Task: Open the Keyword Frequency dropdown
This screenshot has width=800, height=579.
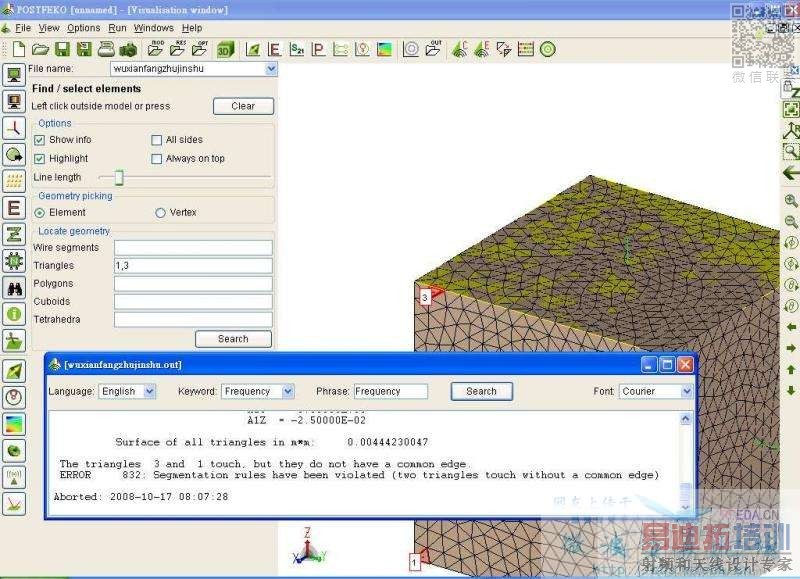Action: coord(288,391)
